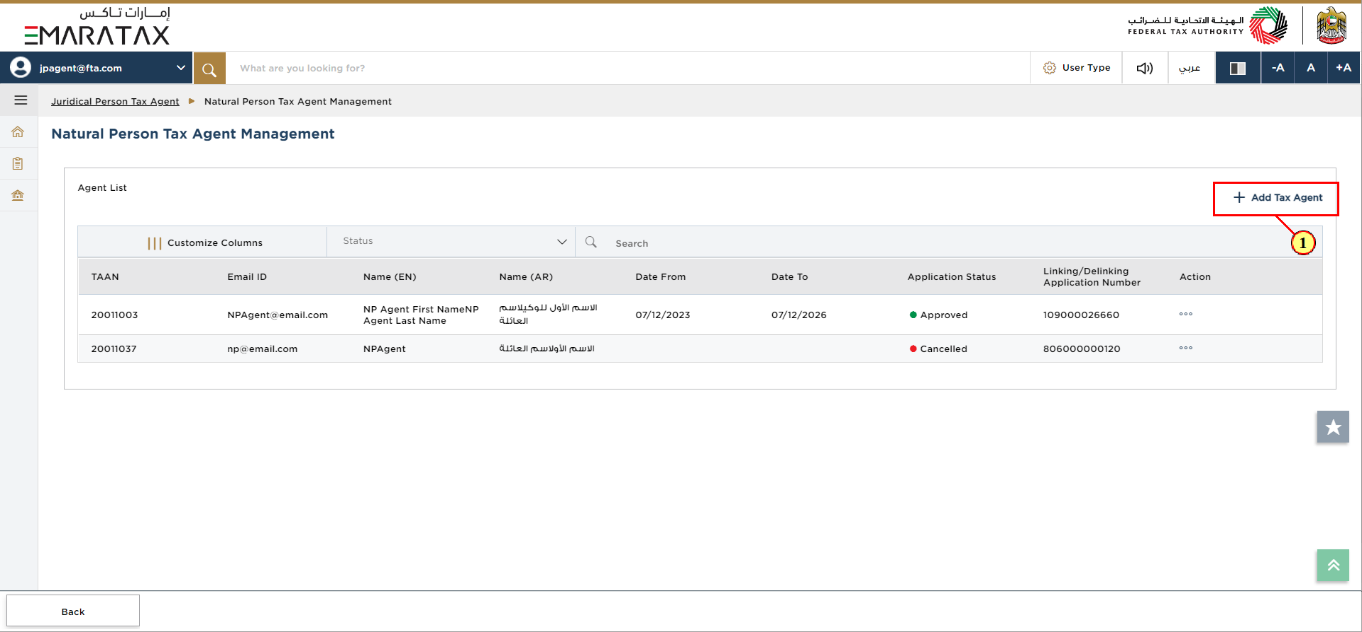The image size is (1362, 632).
Task: Open the User Type menu
Action: [1076, 68]
